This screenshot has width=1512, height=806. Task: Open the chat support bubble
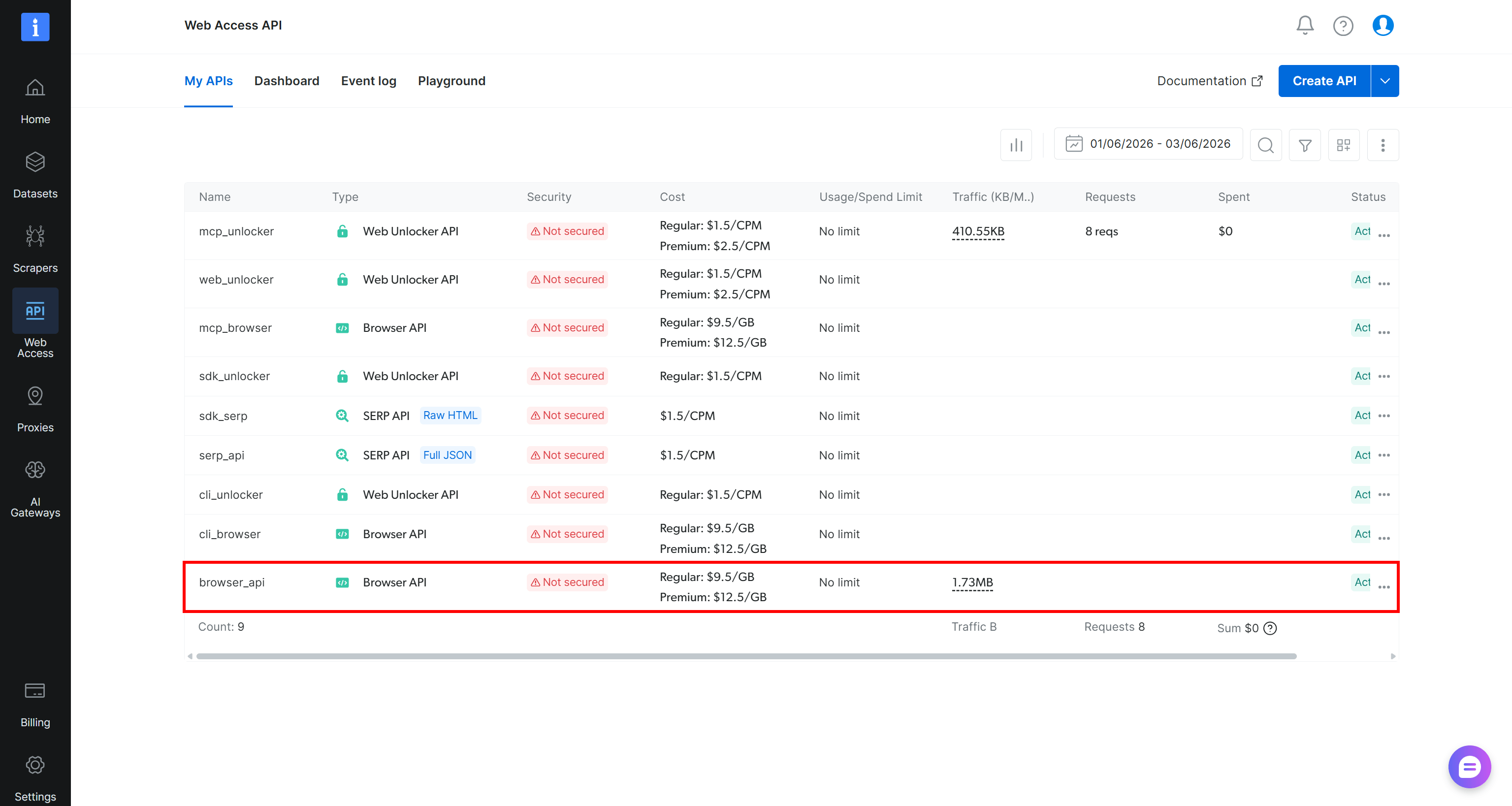tap(1469, 767)
